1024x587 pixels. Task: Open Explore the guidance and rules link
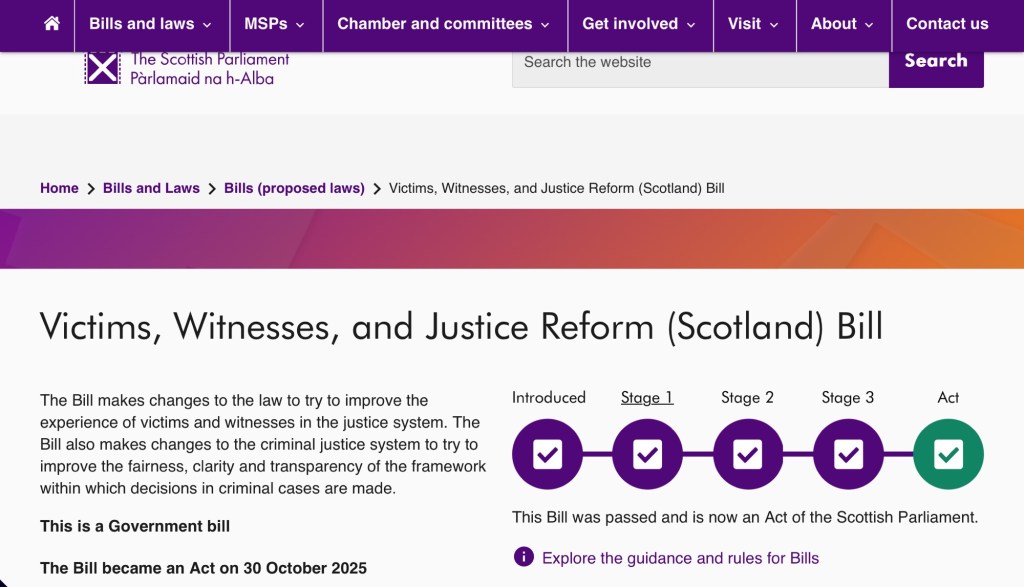point(680,558)
